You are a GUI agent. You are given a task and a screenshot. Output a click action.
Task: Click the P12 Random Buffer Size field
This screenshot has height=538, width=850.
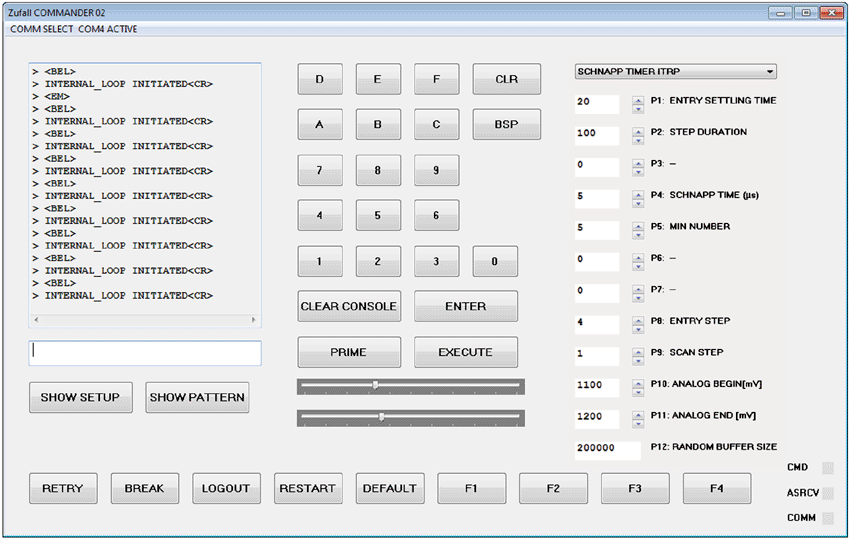click(x=607, y=449)
